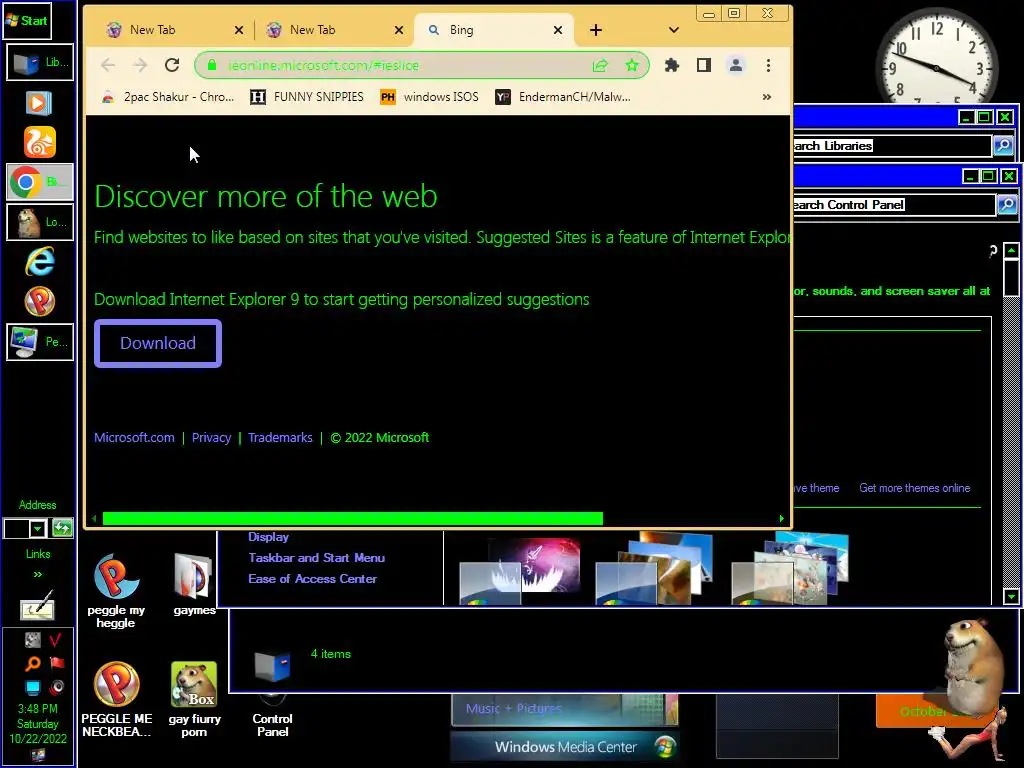Go back using Chrome's back arrow
This screenshot has width=1024, height=768.
[x=108, y=65]
